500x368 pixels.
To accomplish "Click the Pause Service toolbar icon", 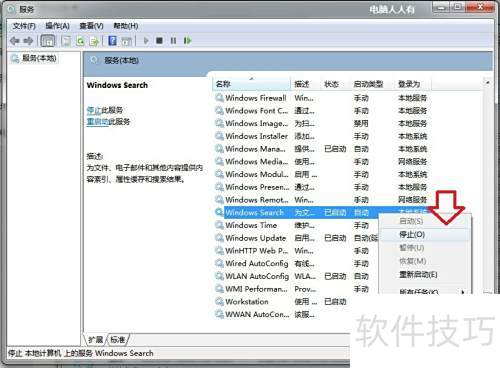I will [173, 41].
